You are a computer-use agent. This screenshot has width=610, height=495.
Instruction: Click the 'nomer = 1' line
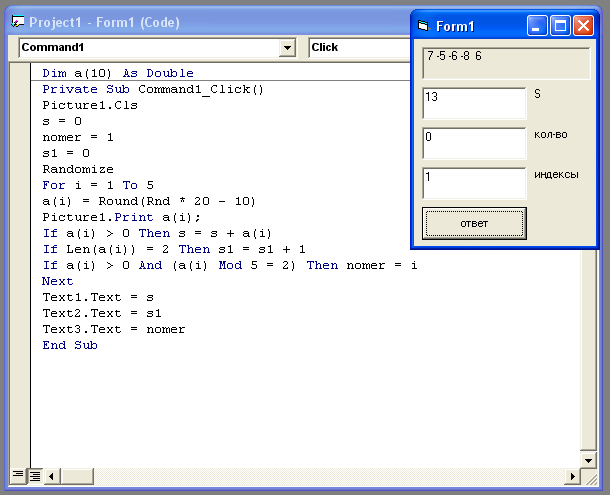pyautogui.click(x=78, y=137)
